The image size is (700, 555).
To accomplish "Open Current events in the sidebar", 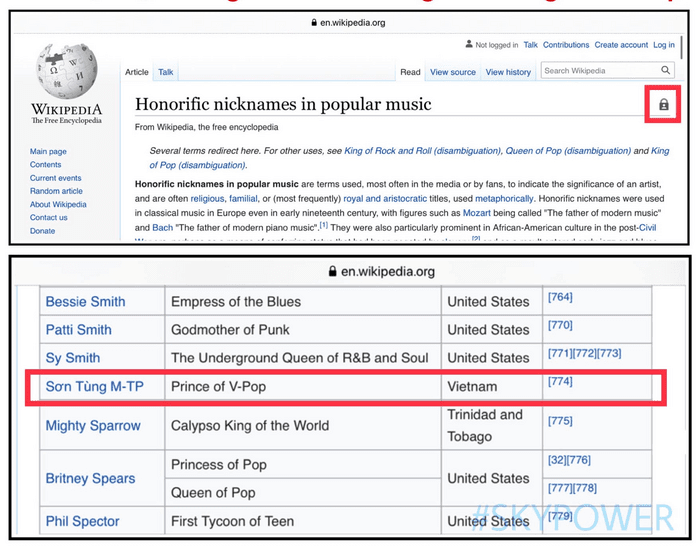I will pyautogui.click(x=55, y=178).
